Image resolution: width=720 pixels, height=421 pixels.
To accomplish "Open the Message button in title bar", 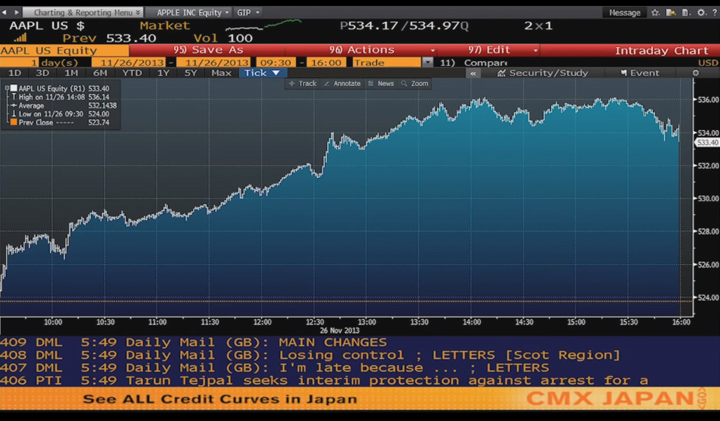I will [624, 12].
